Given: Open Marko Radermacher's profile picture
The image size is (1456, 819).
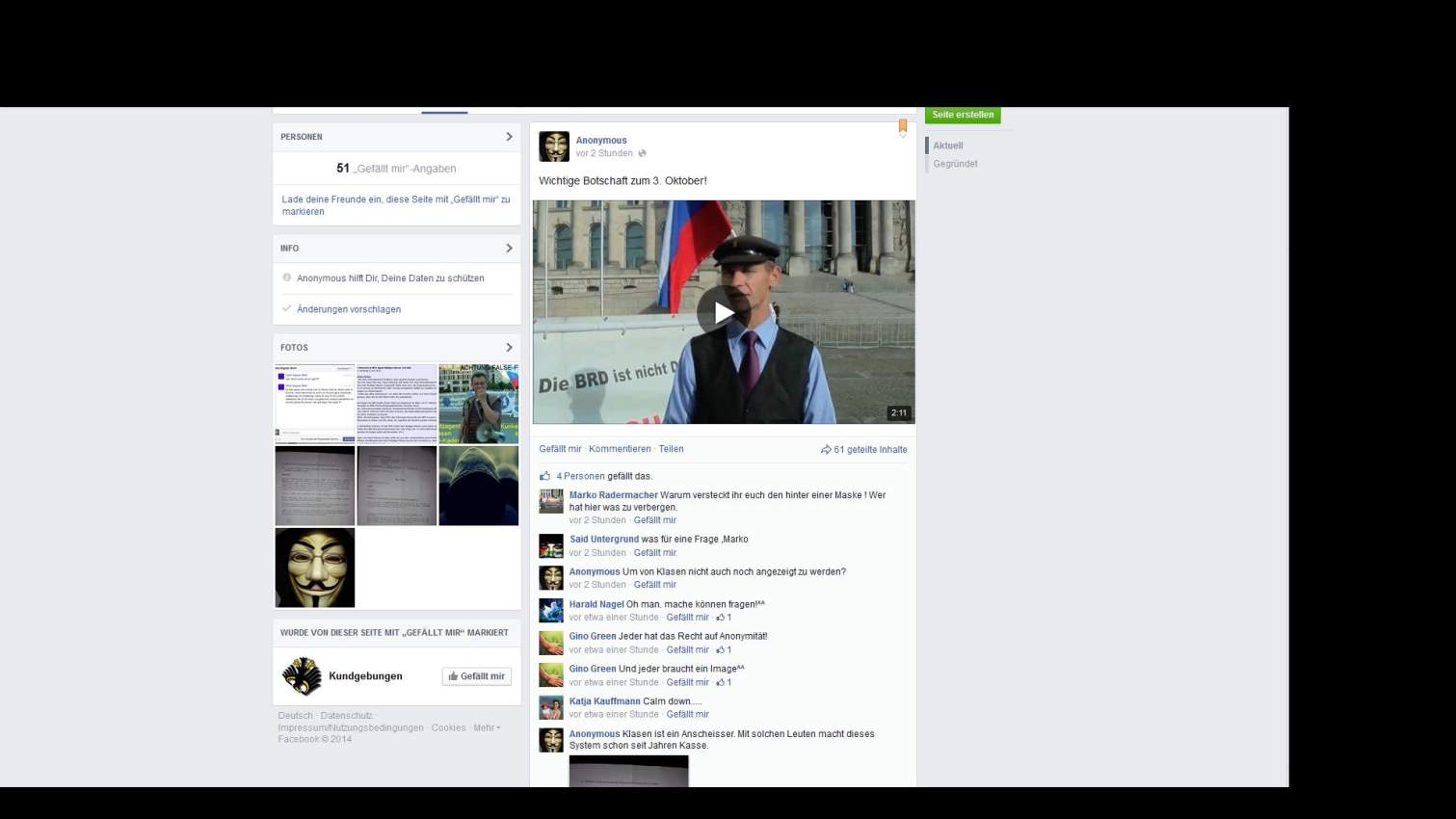Looking at the screenshot, I should click(x=551, y=501).
